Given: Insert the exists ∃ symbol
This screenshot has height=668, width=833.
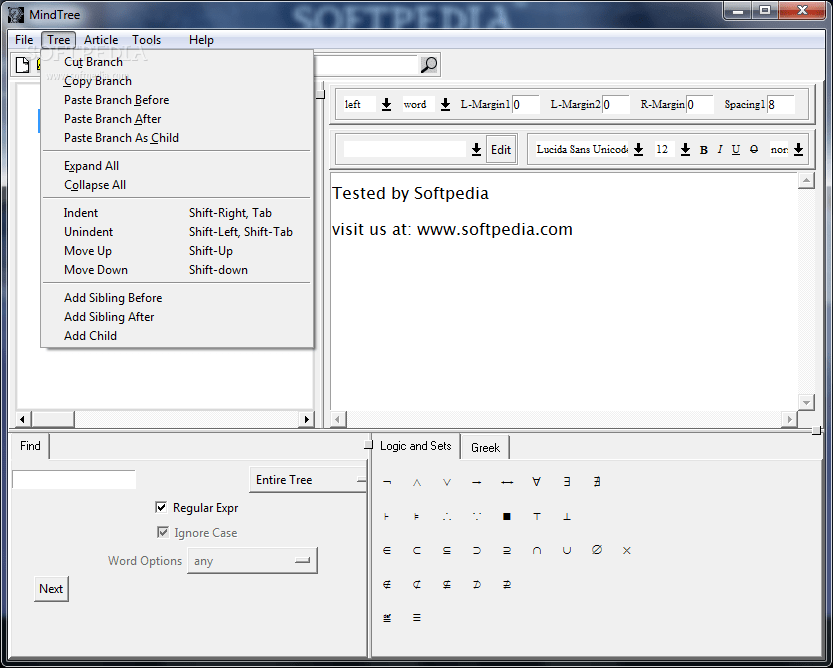Looking at the screenshot, I should [567, 481].
